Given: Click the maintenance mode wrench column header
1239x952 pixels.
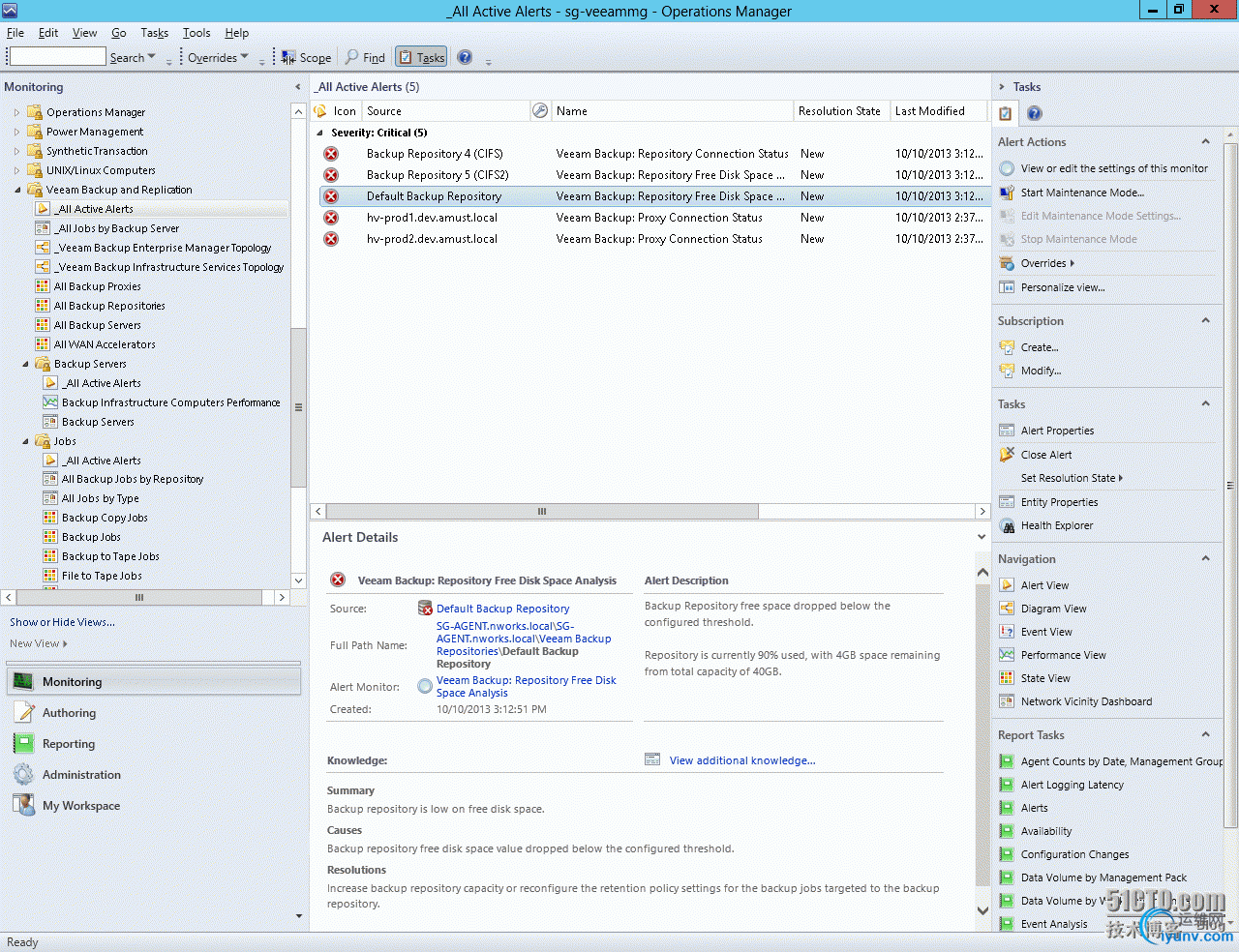Looking at the screenshot, I should (x=540, y=111).
